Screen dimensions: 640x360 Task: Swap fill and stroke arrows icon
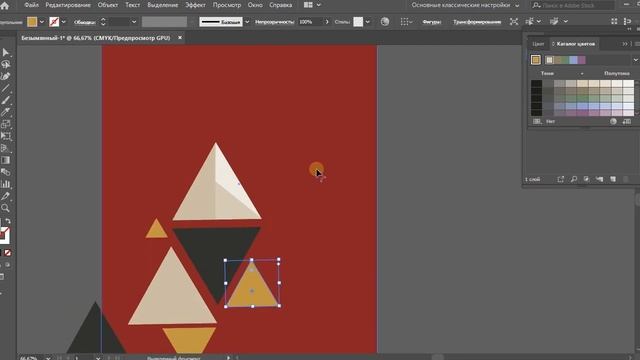coord(8,221)
